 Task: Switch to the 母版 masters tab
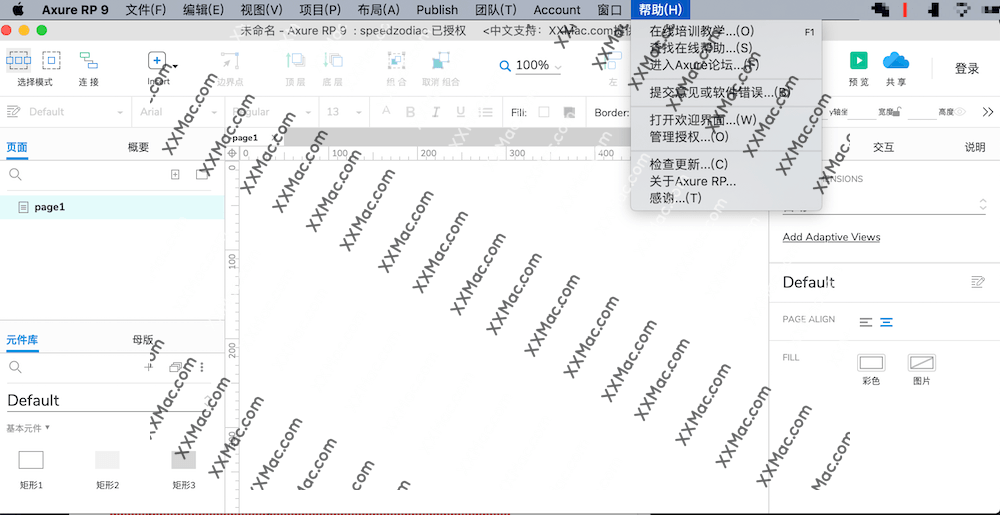point(143,340)
